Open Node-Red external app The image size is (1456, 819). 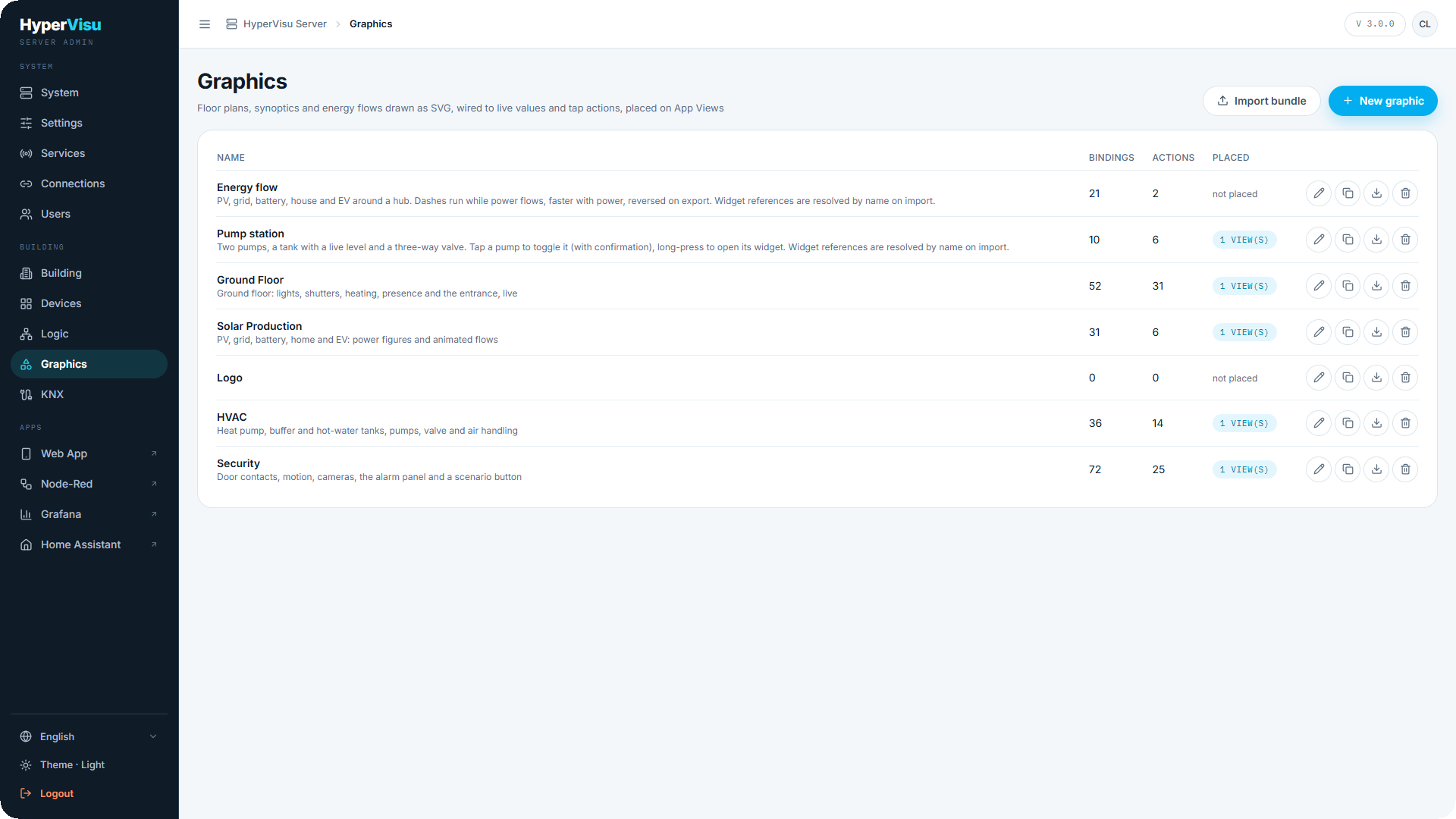click(89, 484)
